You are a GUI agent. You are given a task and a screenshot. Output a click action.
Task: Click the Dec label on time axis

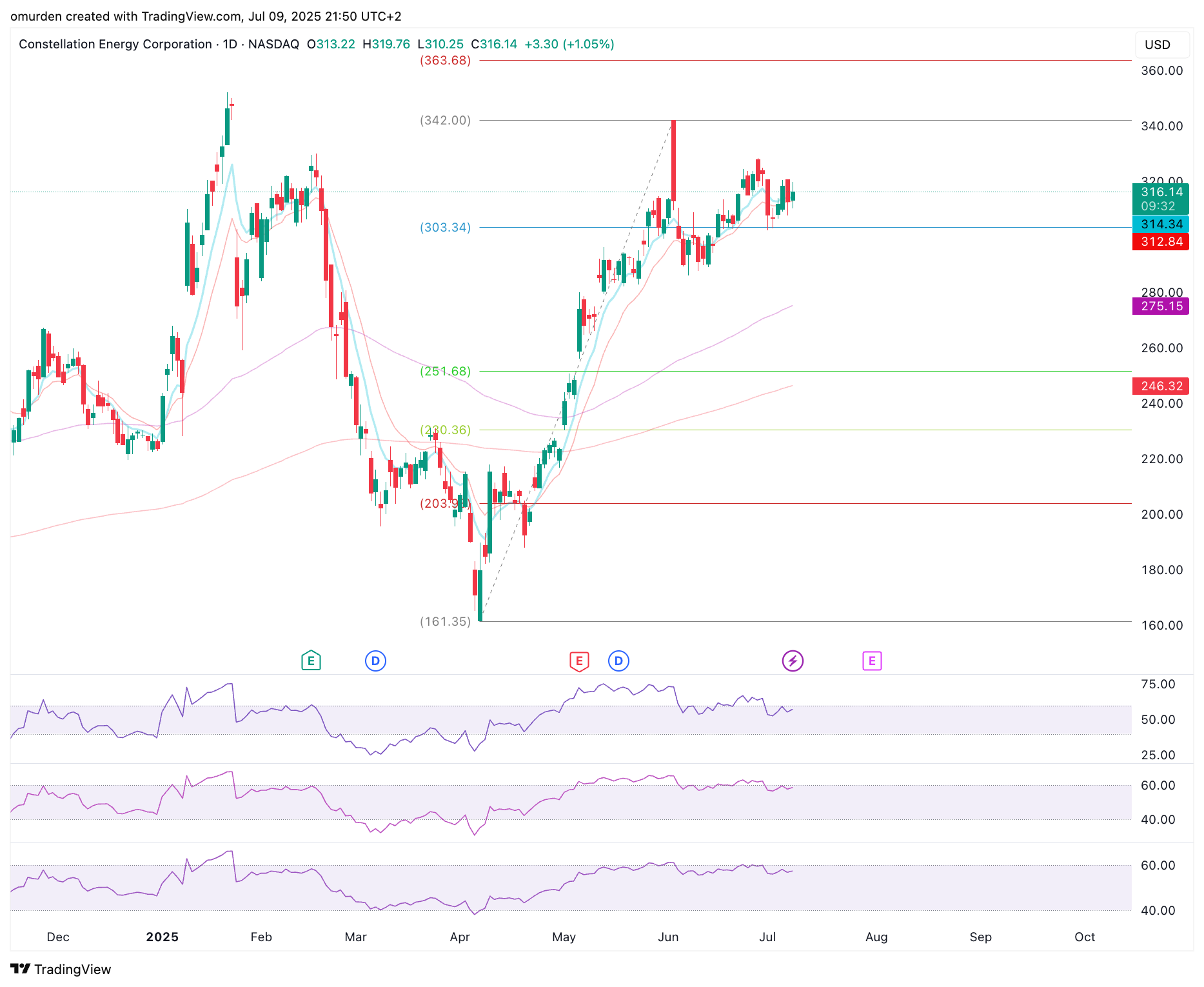pos(58,937)
